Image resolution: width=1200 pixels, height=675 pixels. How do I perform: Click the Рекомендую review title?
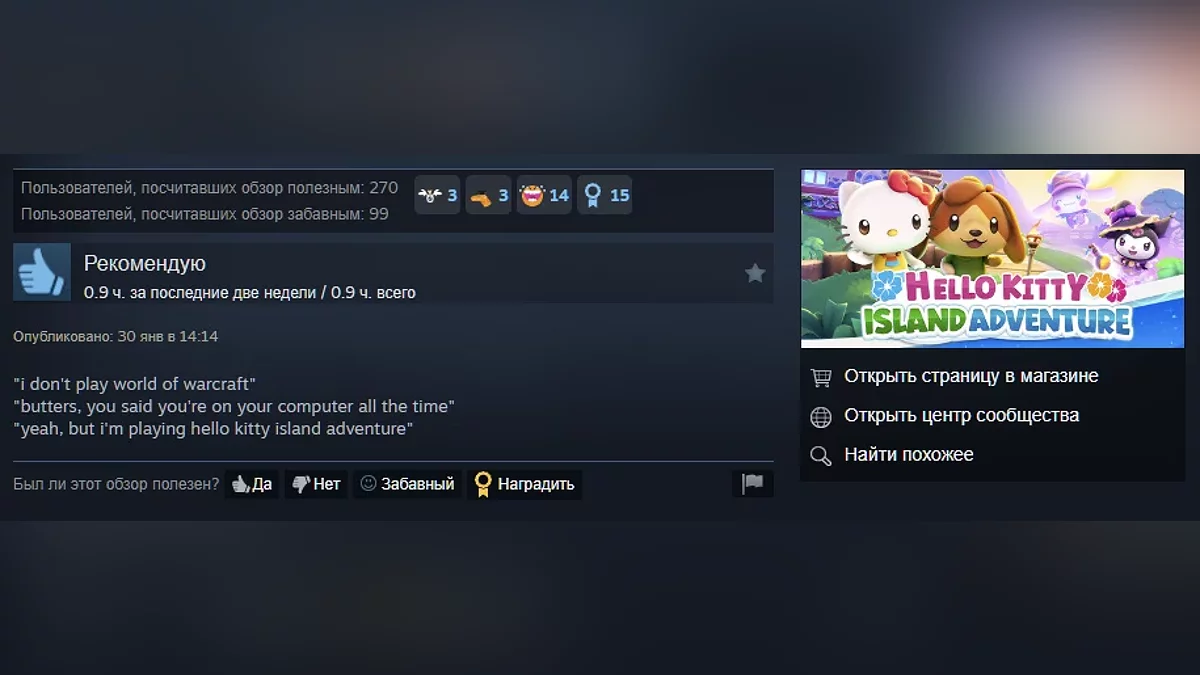(x=145, y=263)
